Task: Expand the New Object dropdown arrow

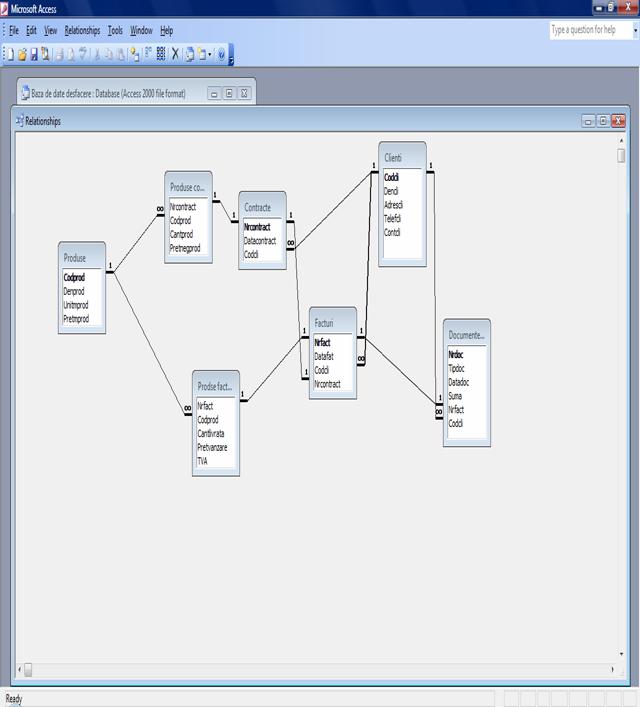Action: (210, 54)
